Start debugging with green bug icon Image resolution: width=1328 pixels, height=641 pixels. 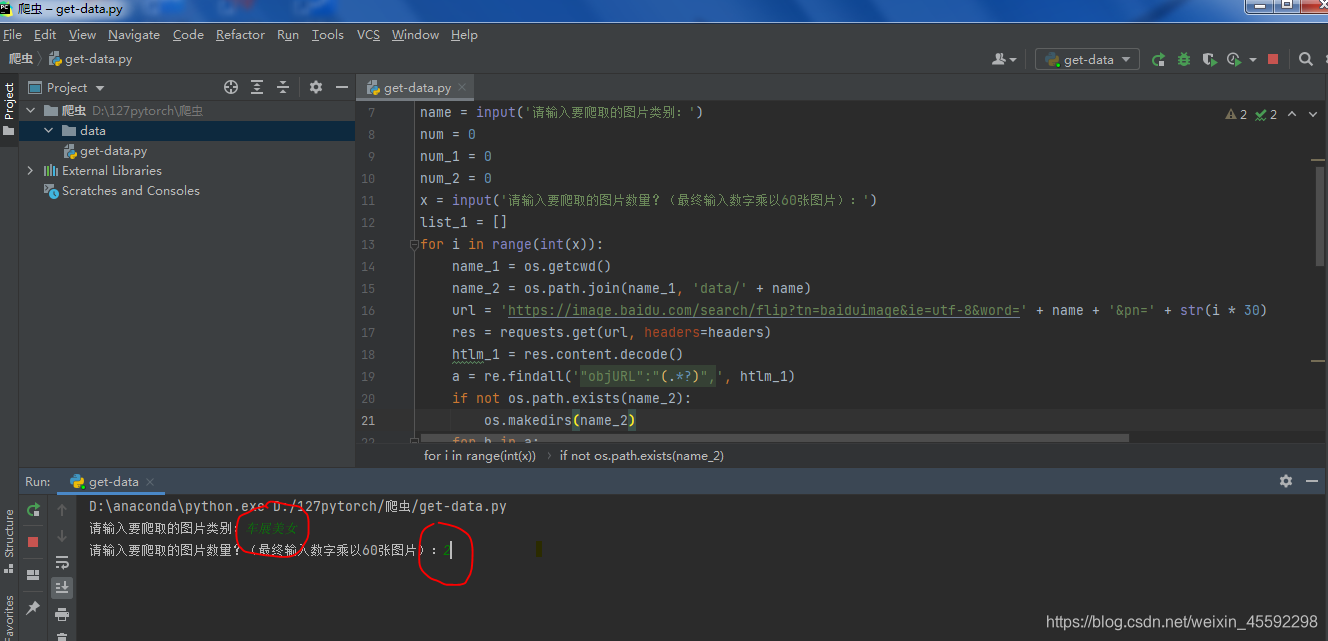click(1184, 60)
